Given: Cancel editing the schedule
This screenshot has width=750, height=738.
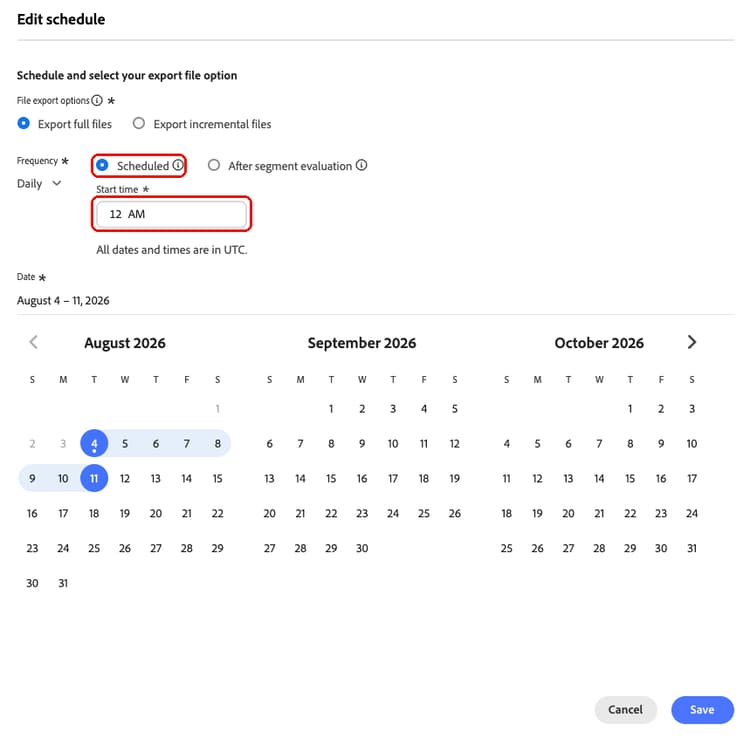Looking at the screenshot, I should (x=626, y=710).
